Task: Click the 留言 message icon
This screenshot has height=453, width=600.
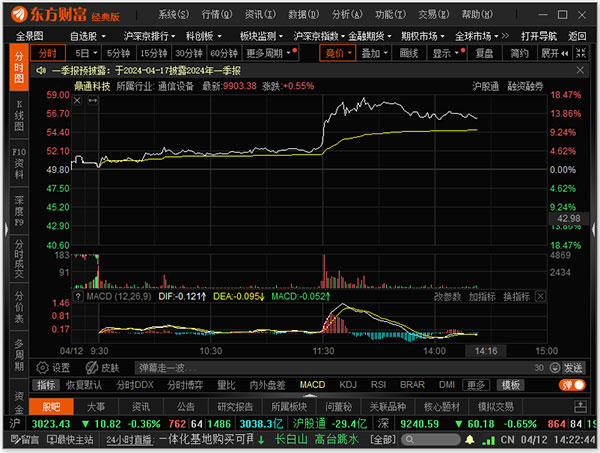Action: [25, 440]
